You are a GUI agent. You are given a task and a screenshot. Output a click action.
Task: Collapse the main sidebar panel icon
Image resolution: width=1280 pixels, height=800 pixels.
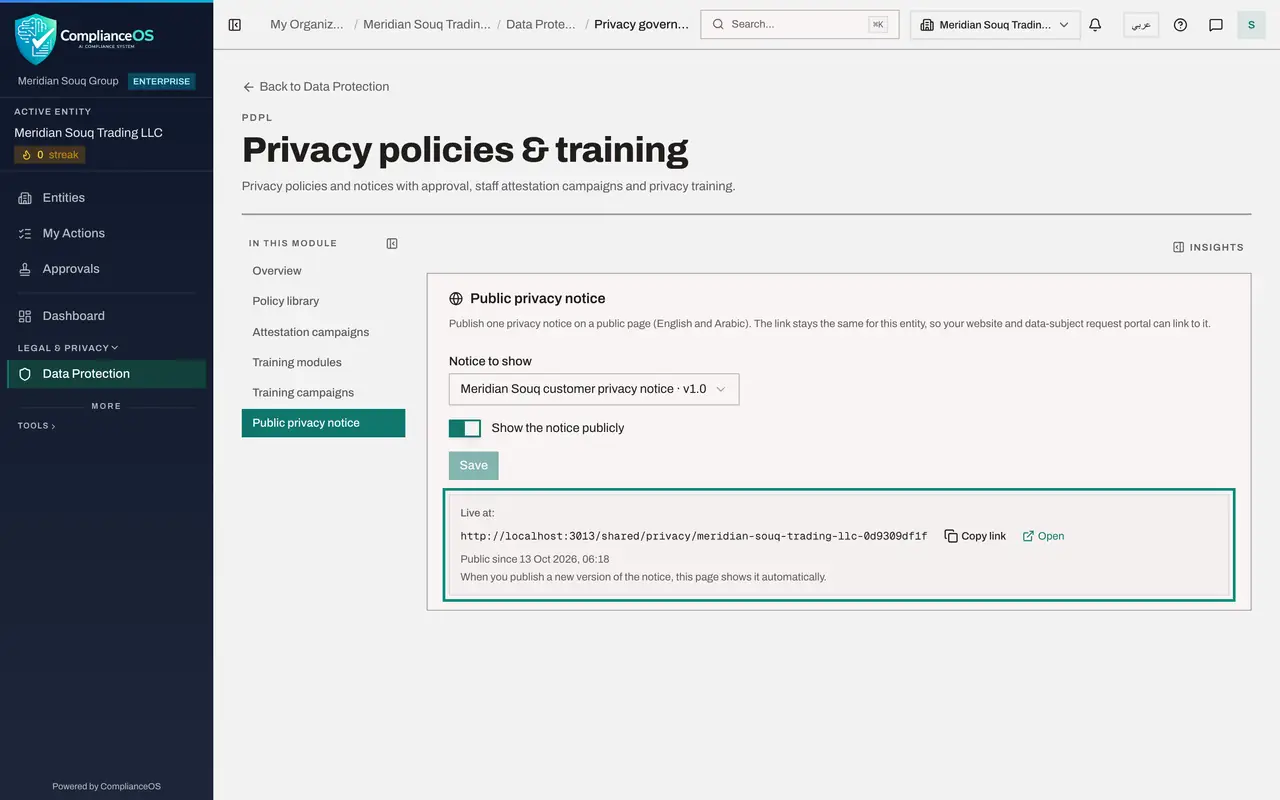[x=235, y=25]
